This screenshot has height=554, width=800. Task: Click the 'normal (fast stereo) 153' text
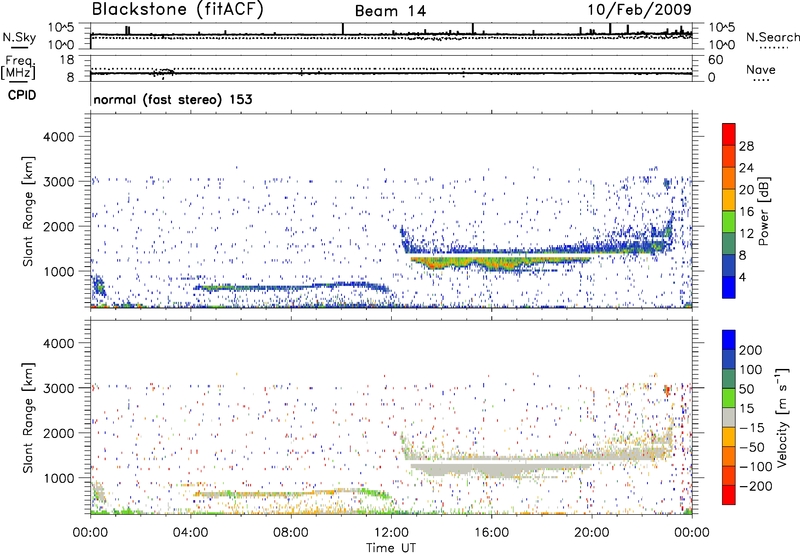pos(173,99)
